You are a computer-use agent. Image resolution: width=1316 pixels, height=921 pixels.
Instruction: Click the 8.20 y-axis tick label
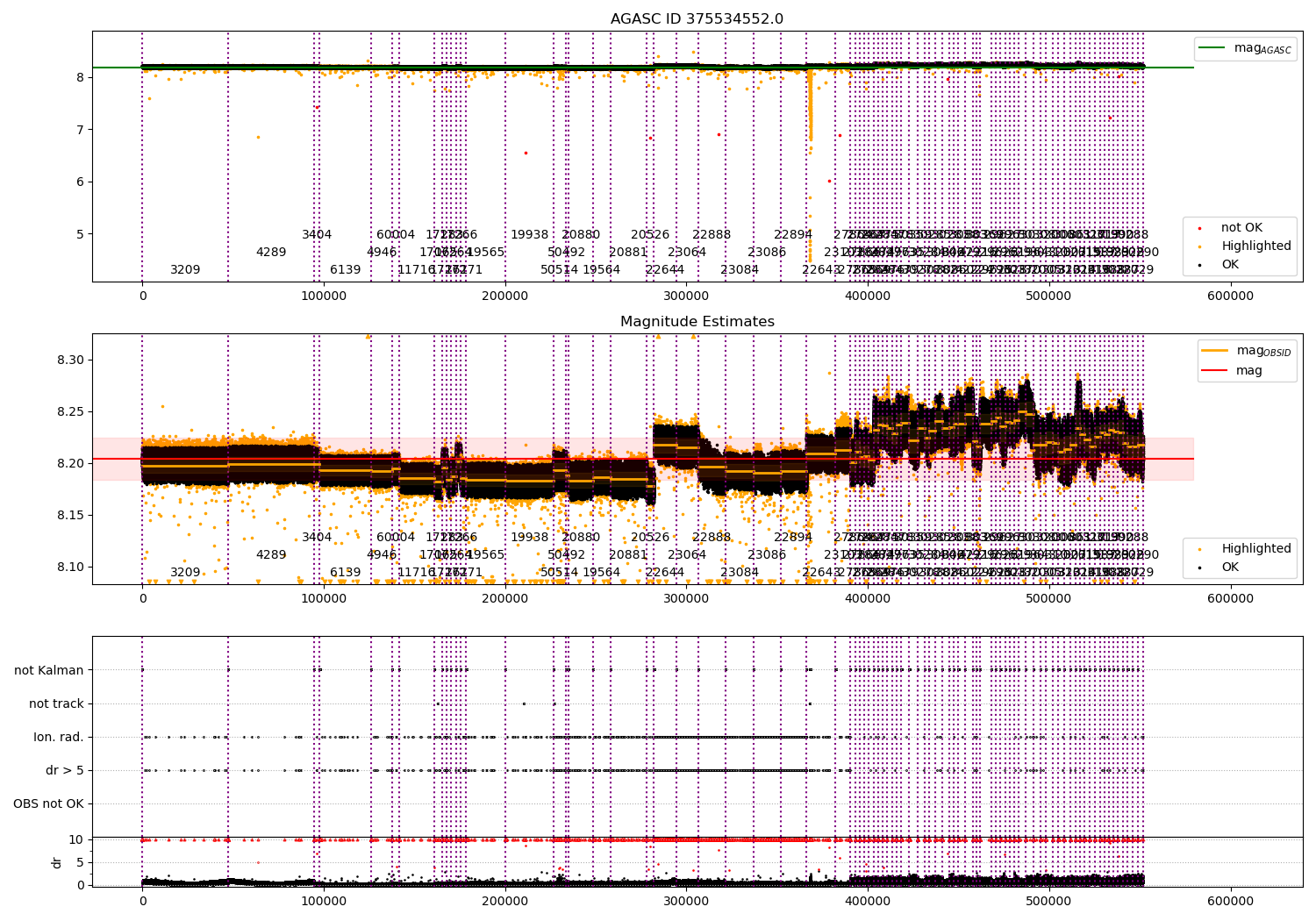tap(70, 464)
